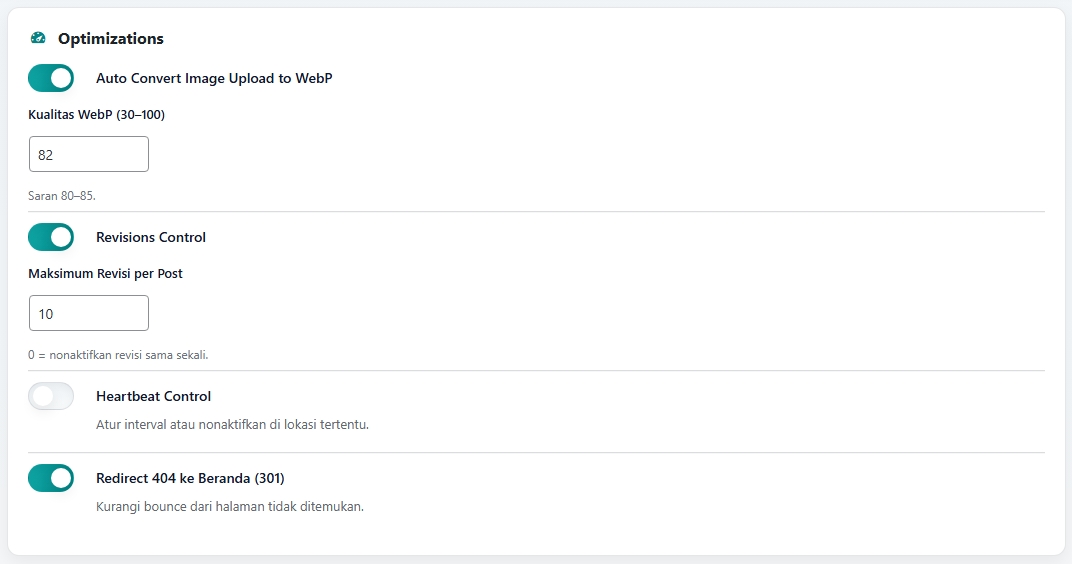Viewport: 1072px width, 564px height.
Task: Click the Kualitas WebP (30–100) label
Action: [96, 115]
